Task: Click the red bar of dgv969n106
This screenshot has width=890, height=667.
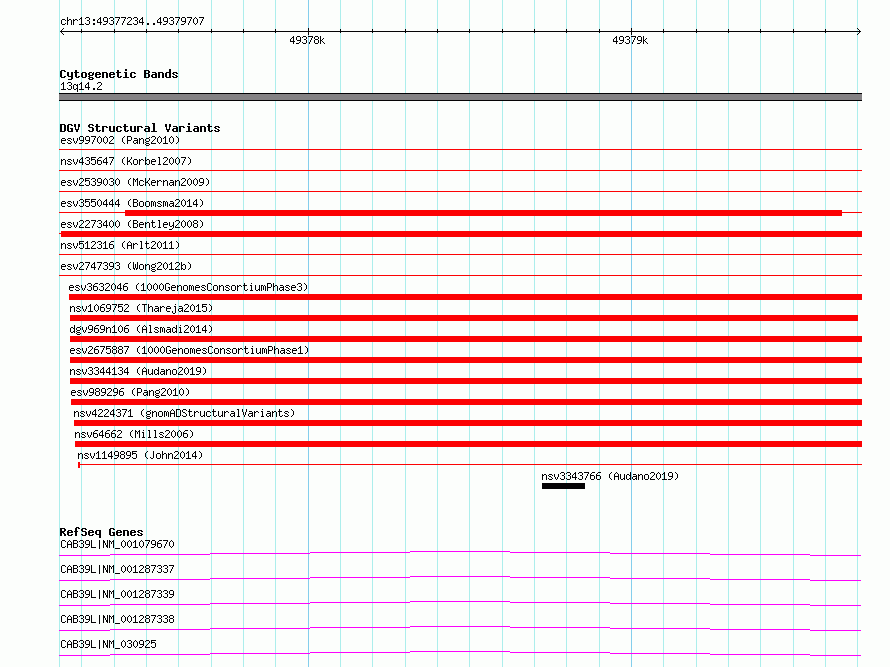Action: tap(466, 339)
